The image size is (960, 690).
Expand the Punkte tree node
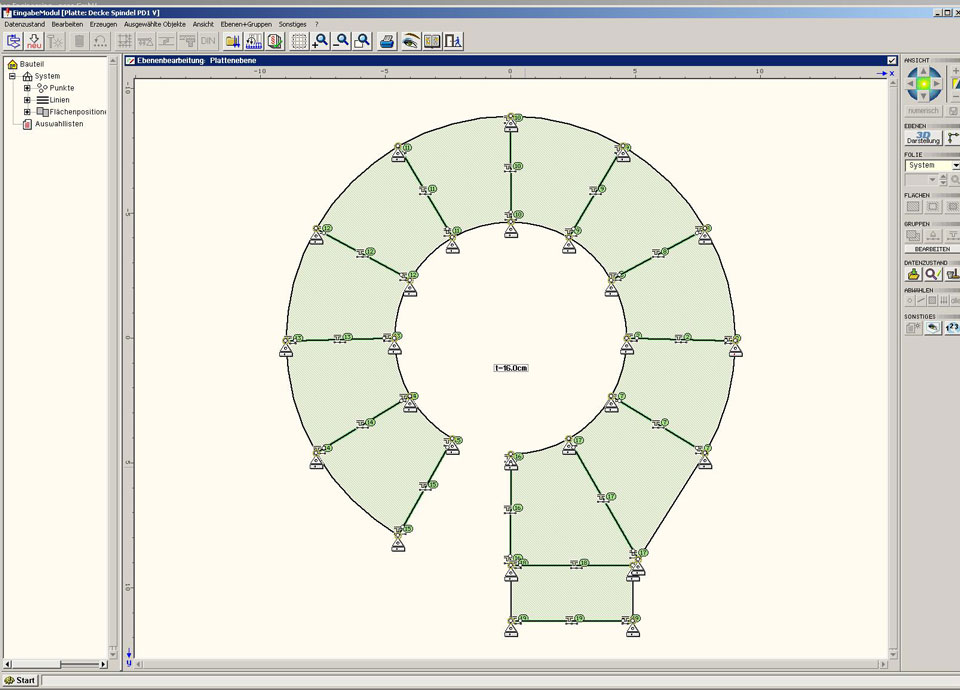pos(27,88)
